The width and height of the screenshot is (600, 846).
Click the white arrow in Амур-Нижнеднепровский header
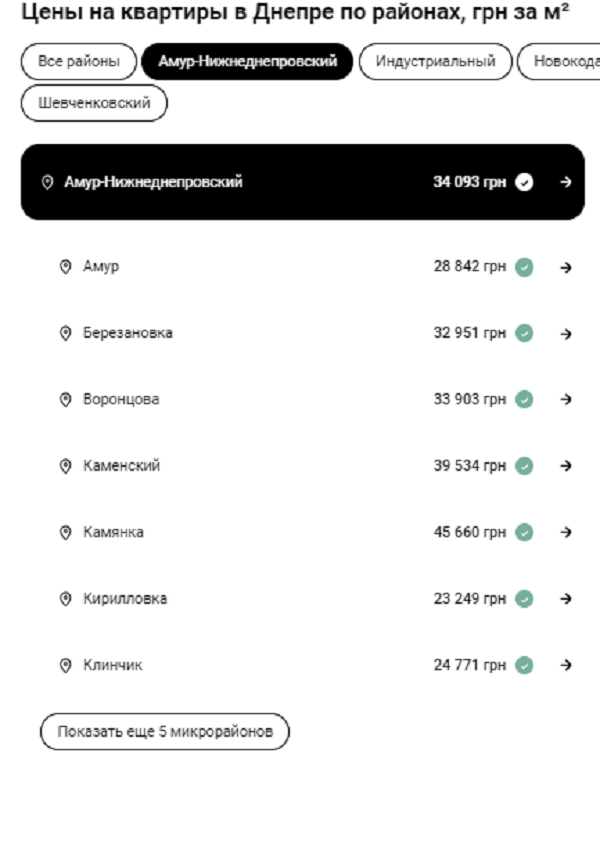(566, 182)
